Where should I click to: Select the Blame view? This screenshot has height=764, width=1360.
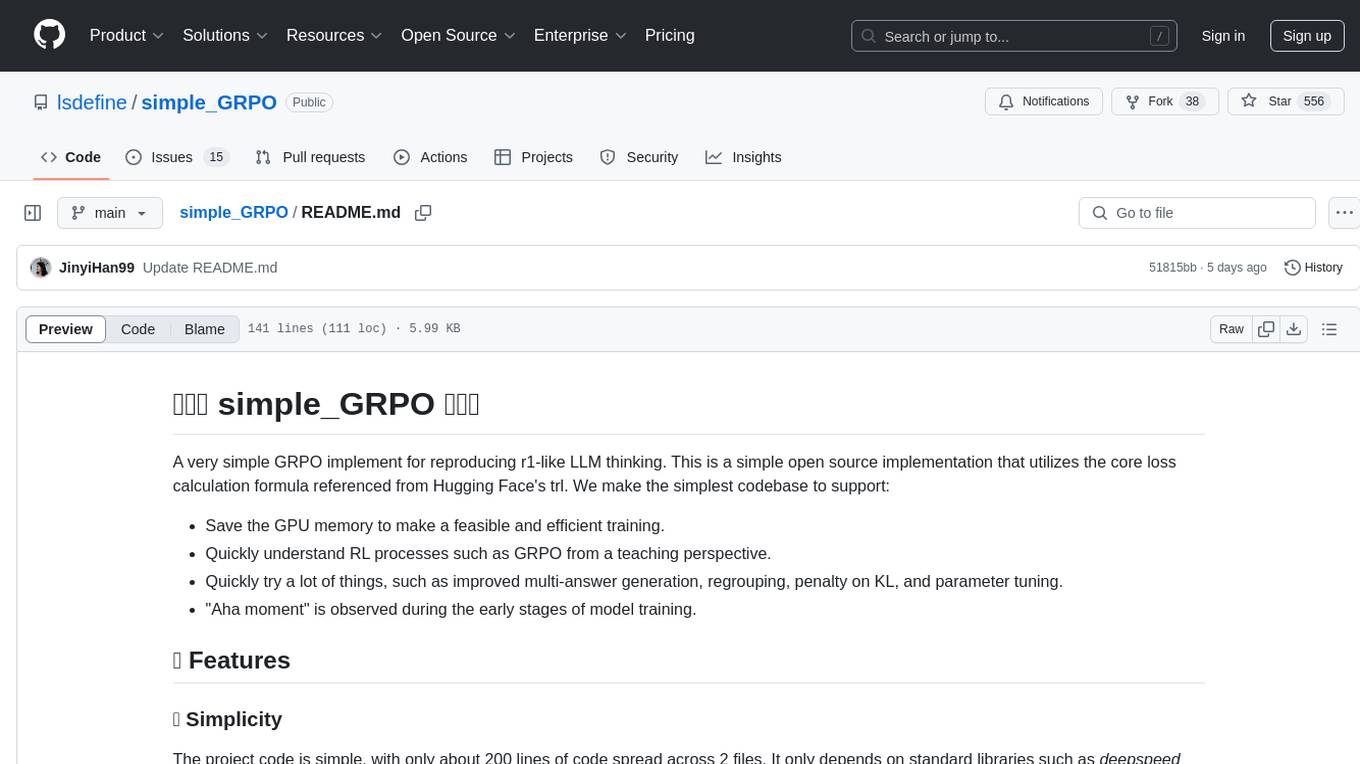(205, 329)
